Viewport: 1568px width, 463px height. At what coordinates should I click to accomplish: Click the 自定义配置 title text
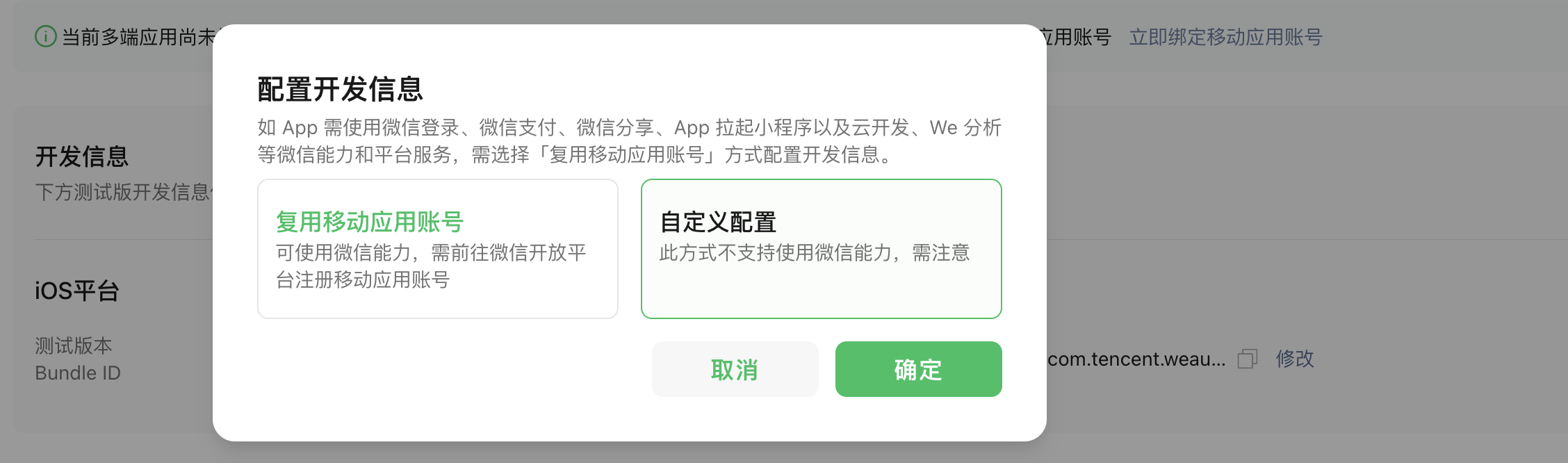pyautogui.click(x=718, y=222)
